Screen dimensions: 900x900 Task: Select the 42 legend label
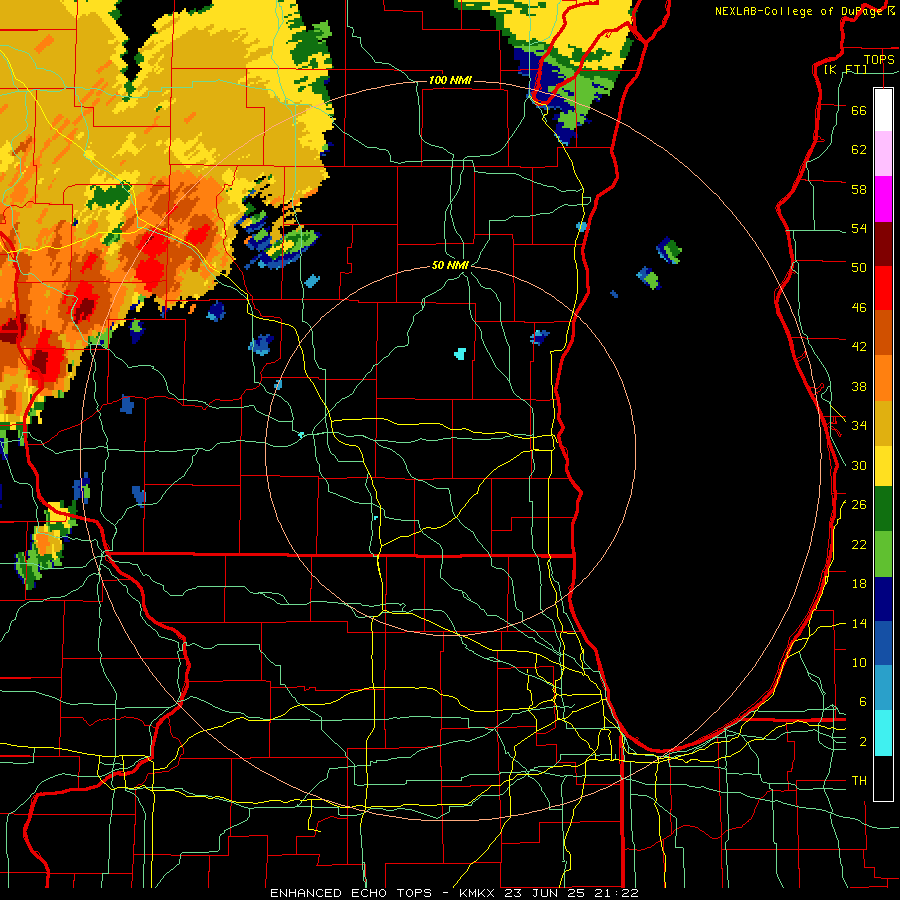coord(859,347)
